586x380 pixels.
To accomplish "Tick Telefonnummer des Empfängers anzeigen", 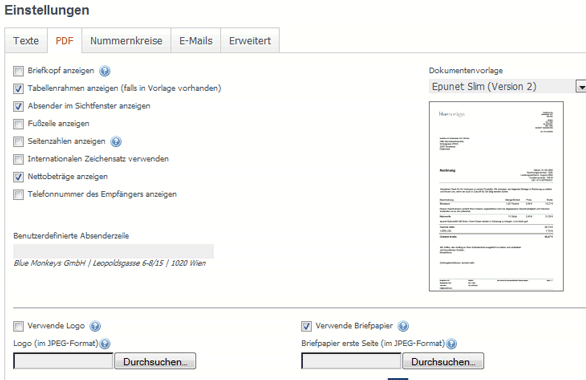I will (18, 194).
